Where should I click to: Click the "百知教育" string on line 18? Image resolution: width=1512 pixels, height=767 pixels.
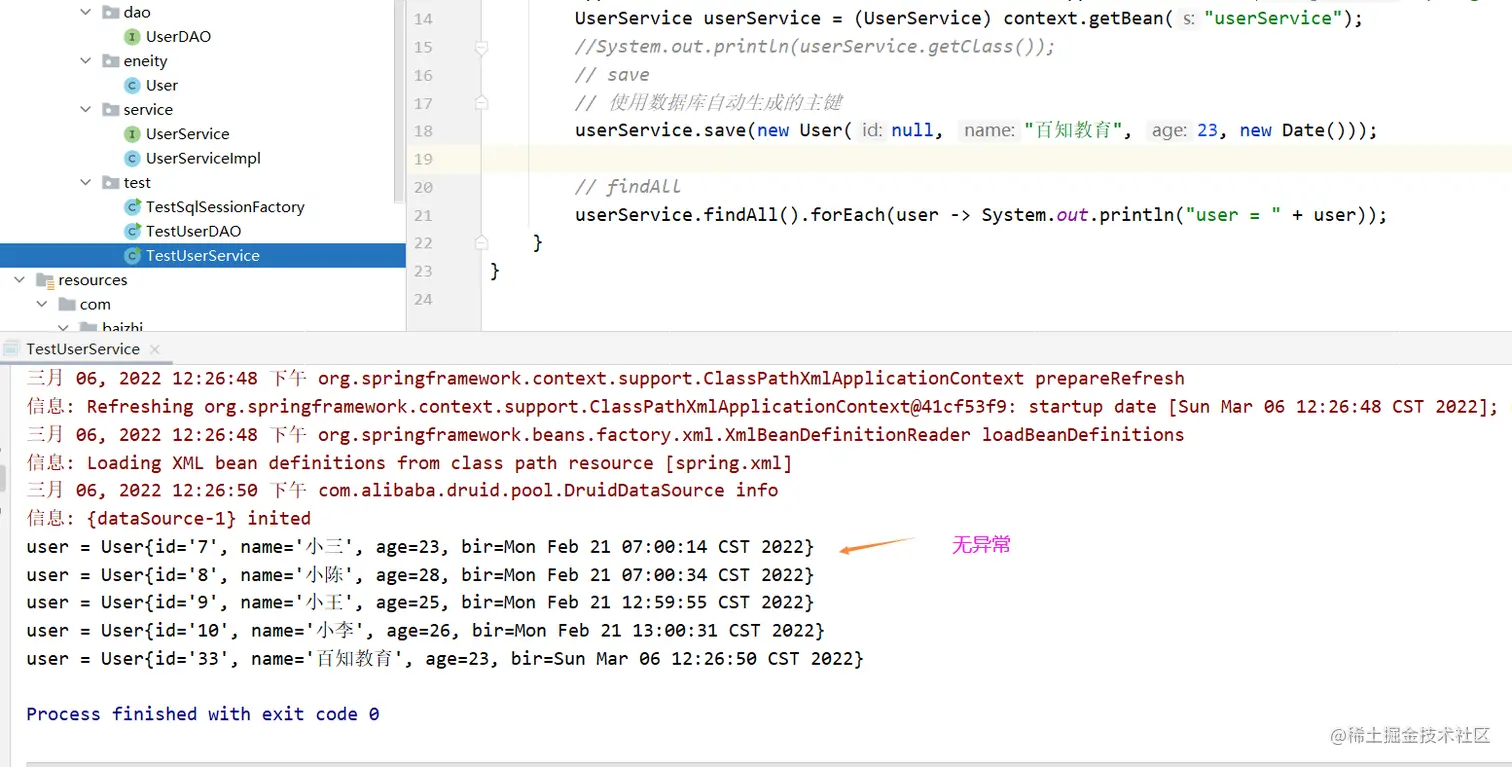pos(1074,131)
